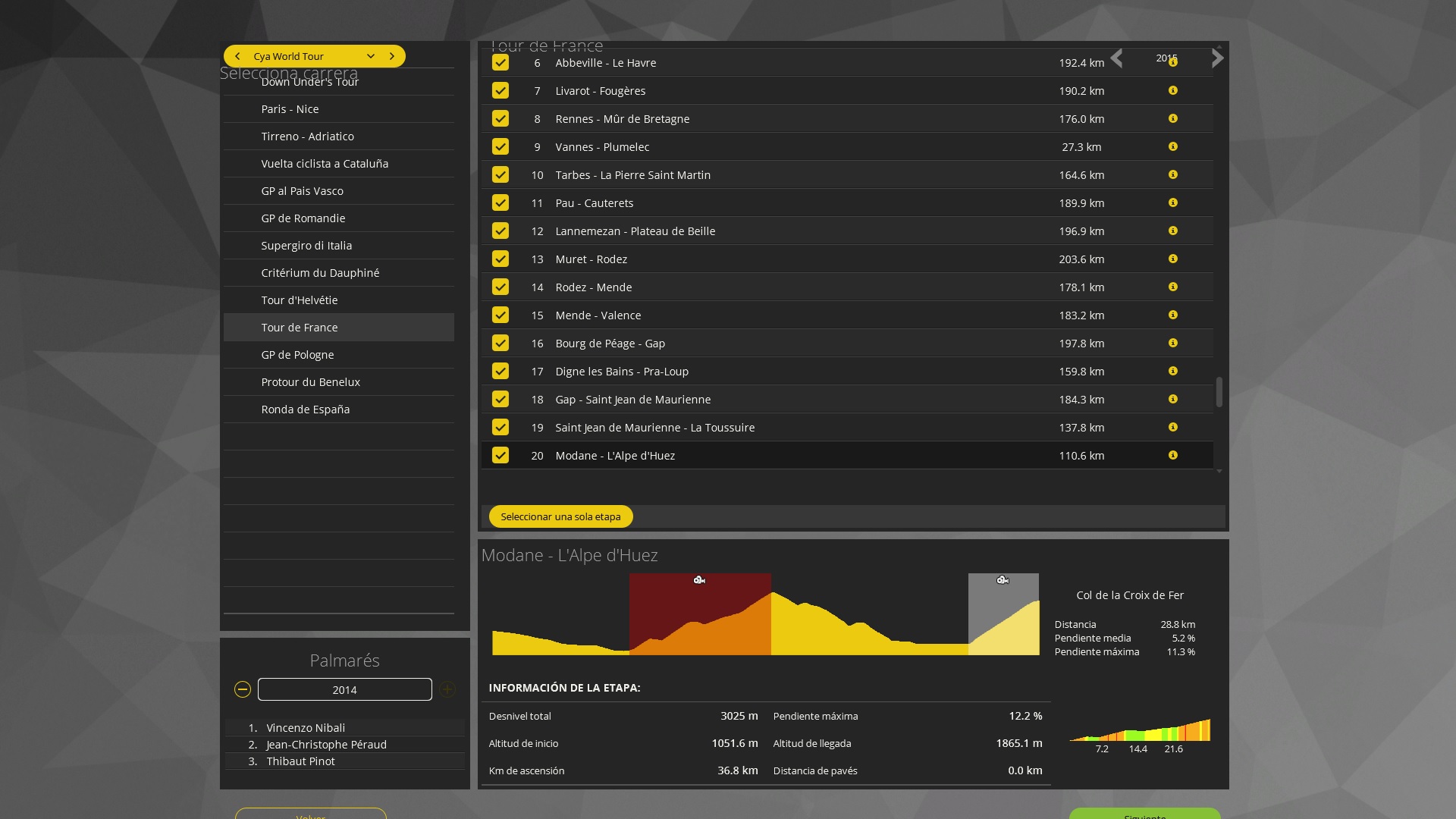The image size is (1456, 819).
Task: Click the Palmarés year 2014 field
Action: pos(344,689)
